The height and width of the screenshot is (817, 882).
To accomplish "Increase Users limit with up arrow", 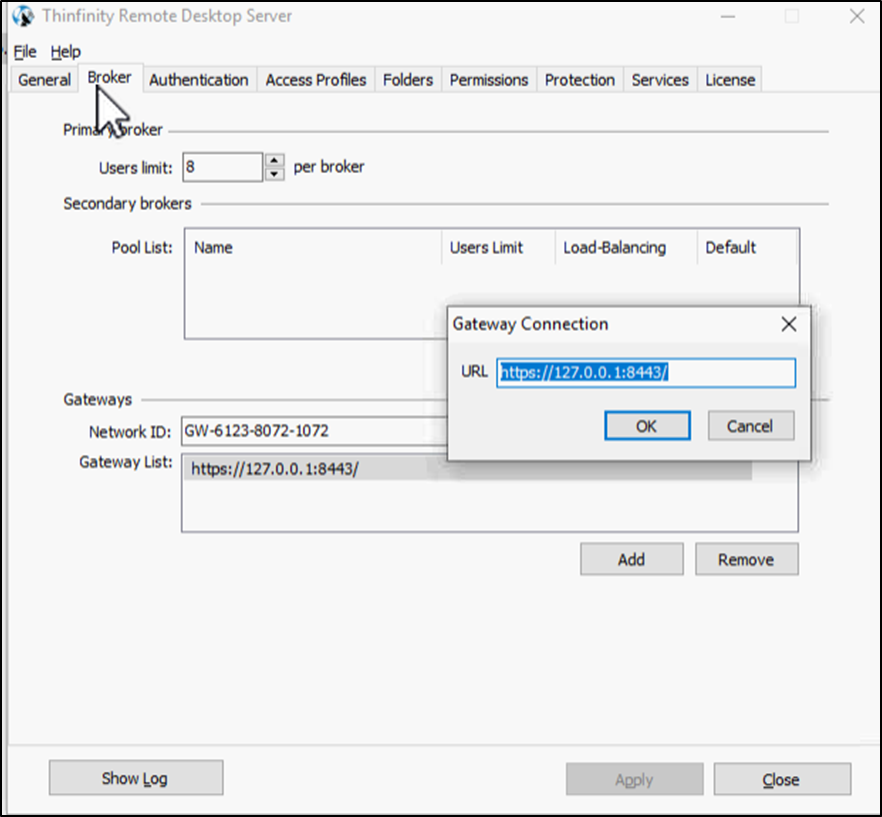I will coord(275,160).
